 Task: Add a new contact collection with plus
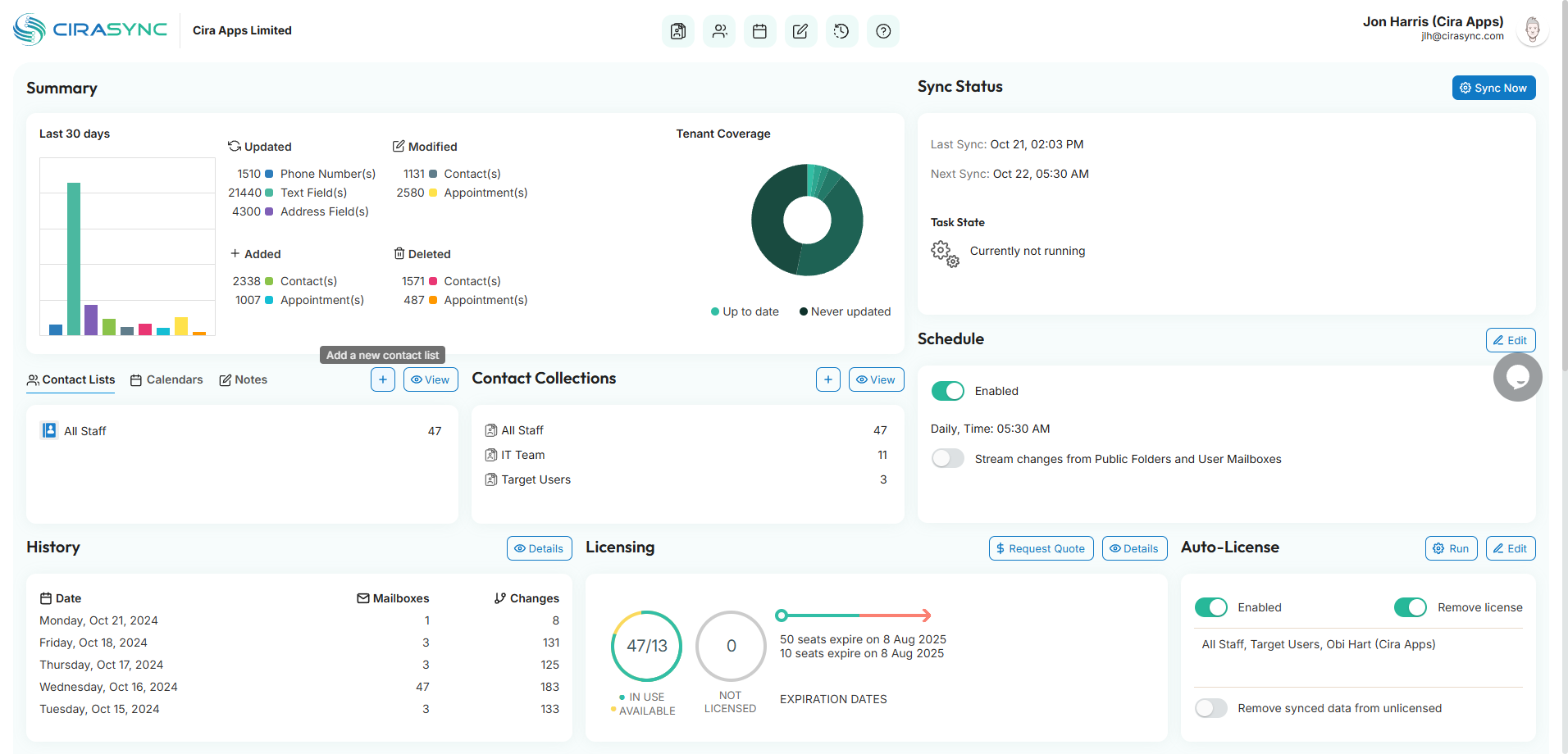[827, 379]
